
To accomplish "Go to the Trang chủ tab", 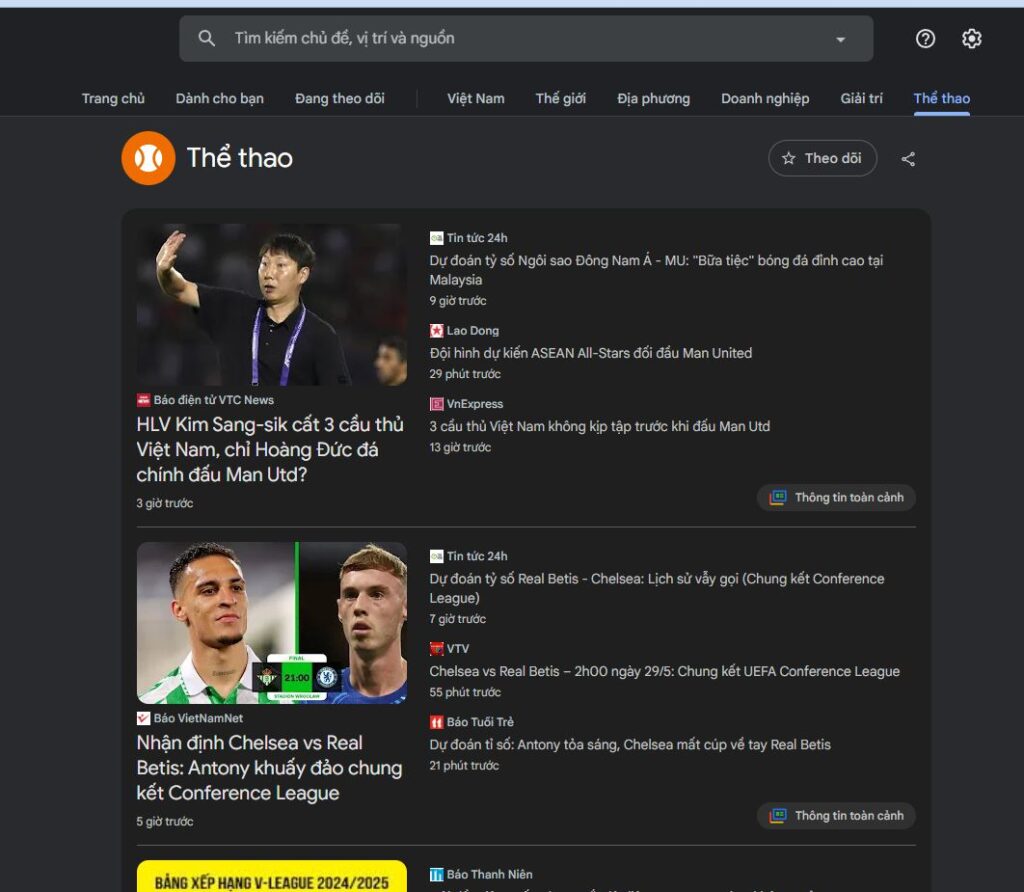I will [x=113, y=99].
